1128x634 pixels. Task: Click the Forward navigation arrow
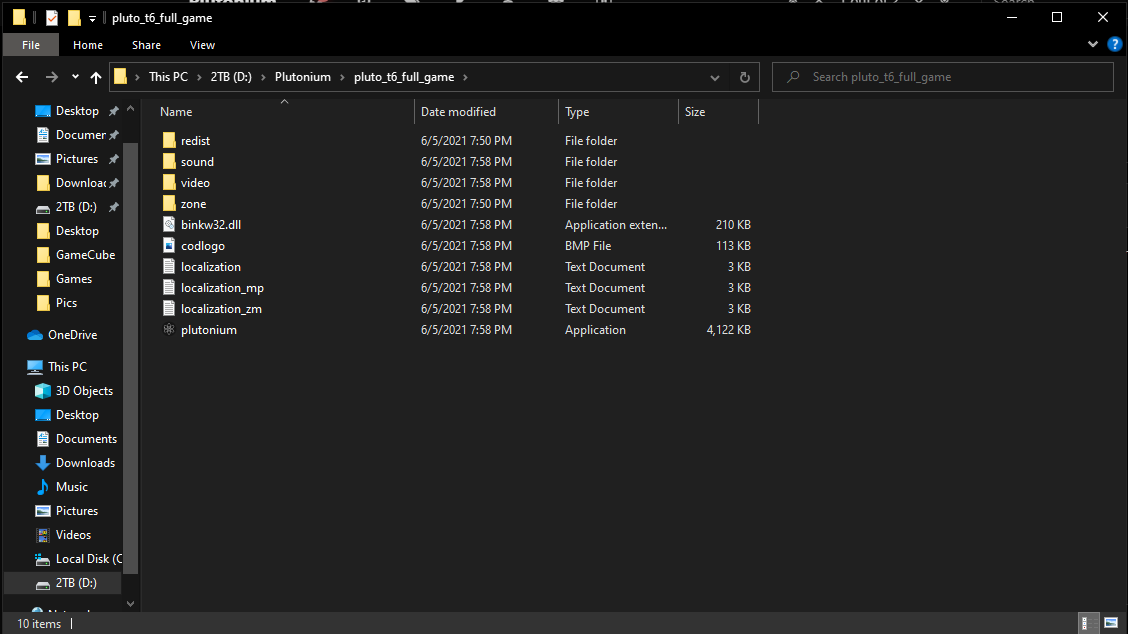click(x=52, y=77)
